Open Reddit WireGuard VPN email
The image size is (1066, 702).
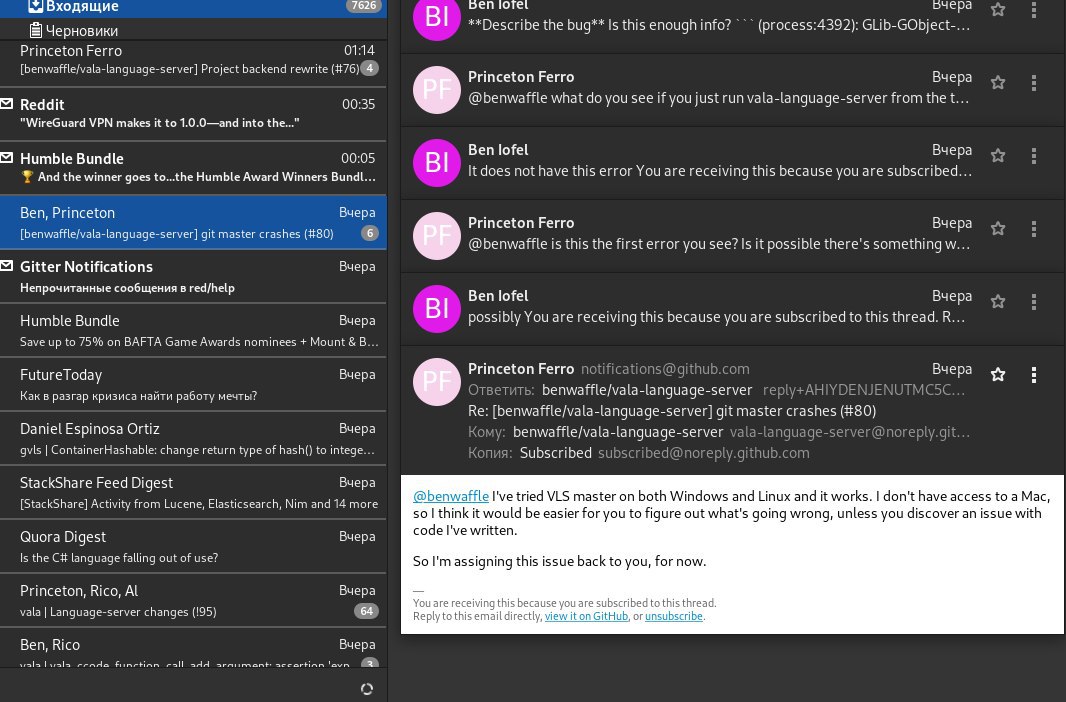click(x=193, y=113)
